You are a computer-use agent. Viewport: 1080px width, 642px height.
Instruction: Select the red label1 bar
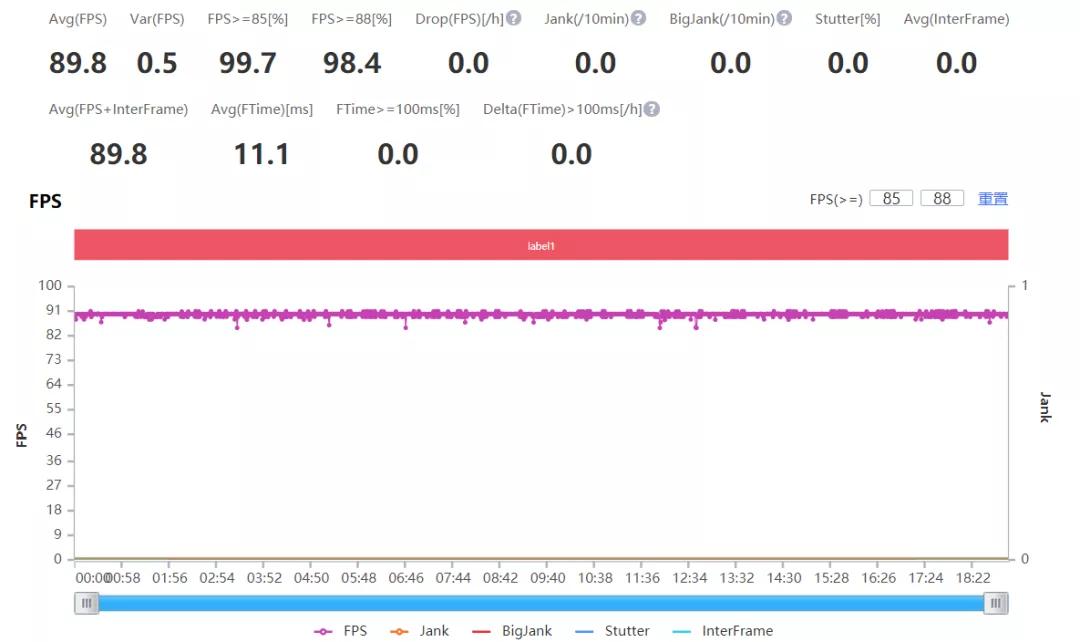(x=540, y=245)
